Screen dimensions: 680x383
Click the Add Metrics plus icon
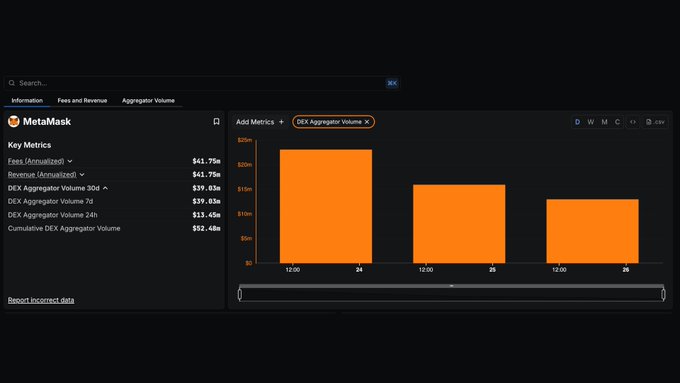pos(281,122)
